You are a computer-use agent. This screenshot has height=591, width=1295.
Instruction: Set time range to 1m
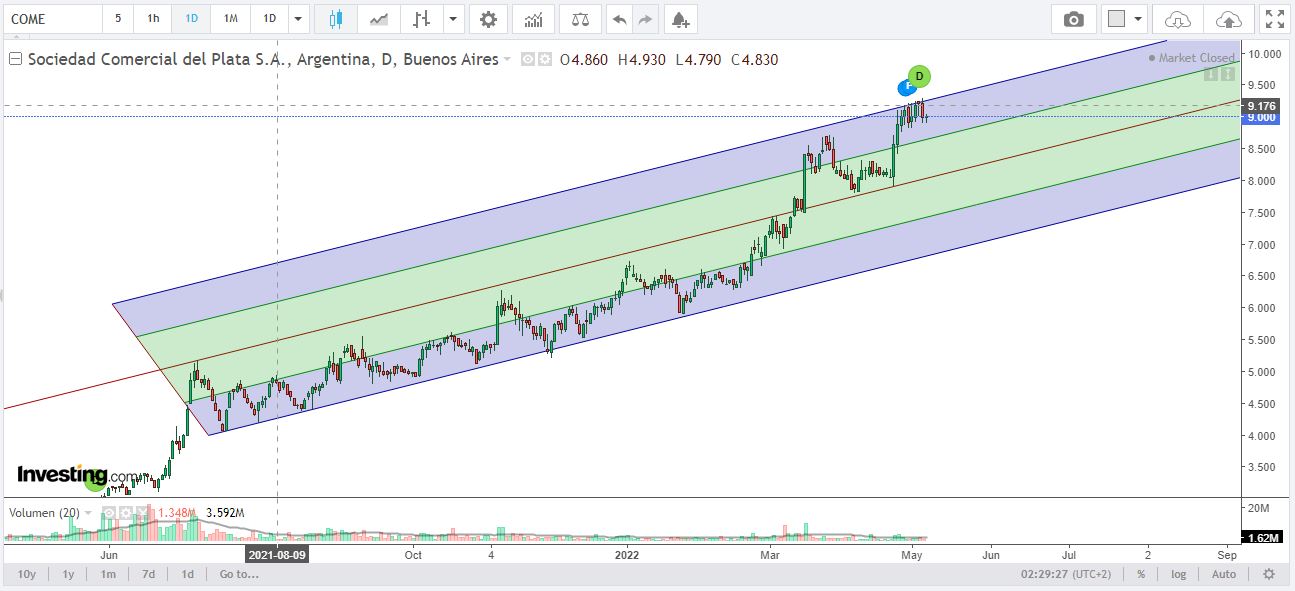coord(108,574)
